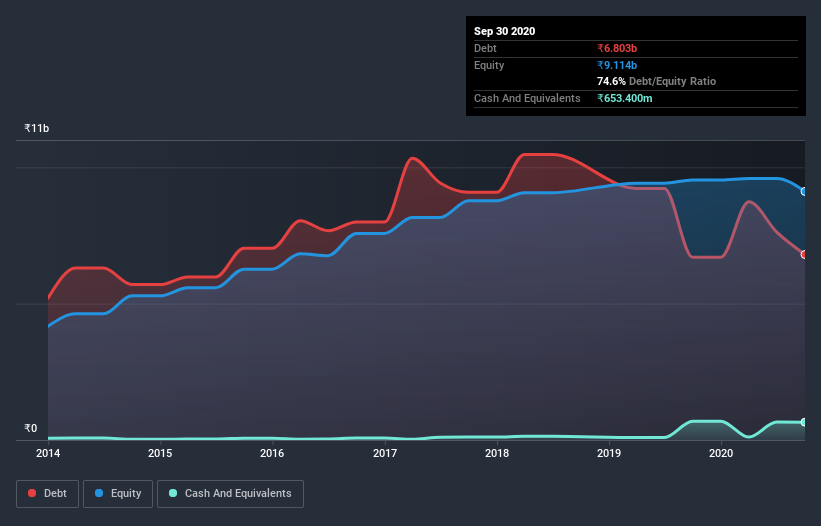The image size is (821, 526).
Task: Toggle the Equity series legend button
Action: click(118, 494)
